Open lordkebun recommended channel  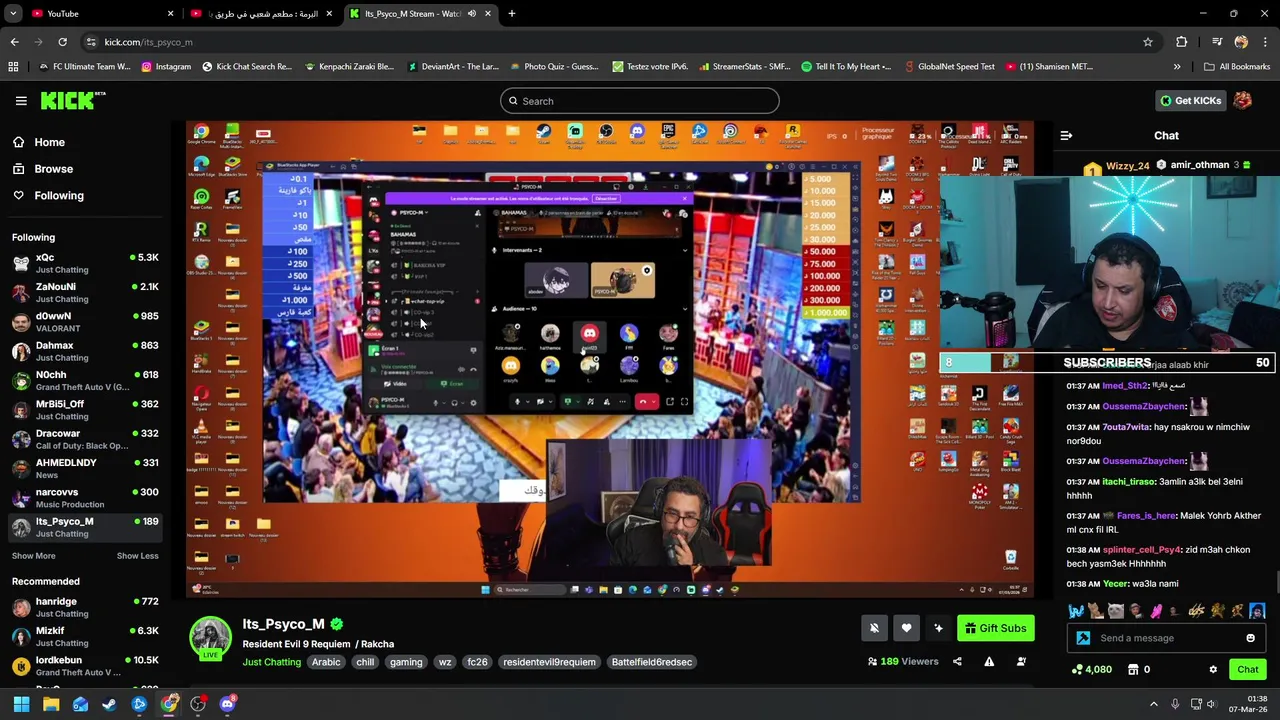85,666
